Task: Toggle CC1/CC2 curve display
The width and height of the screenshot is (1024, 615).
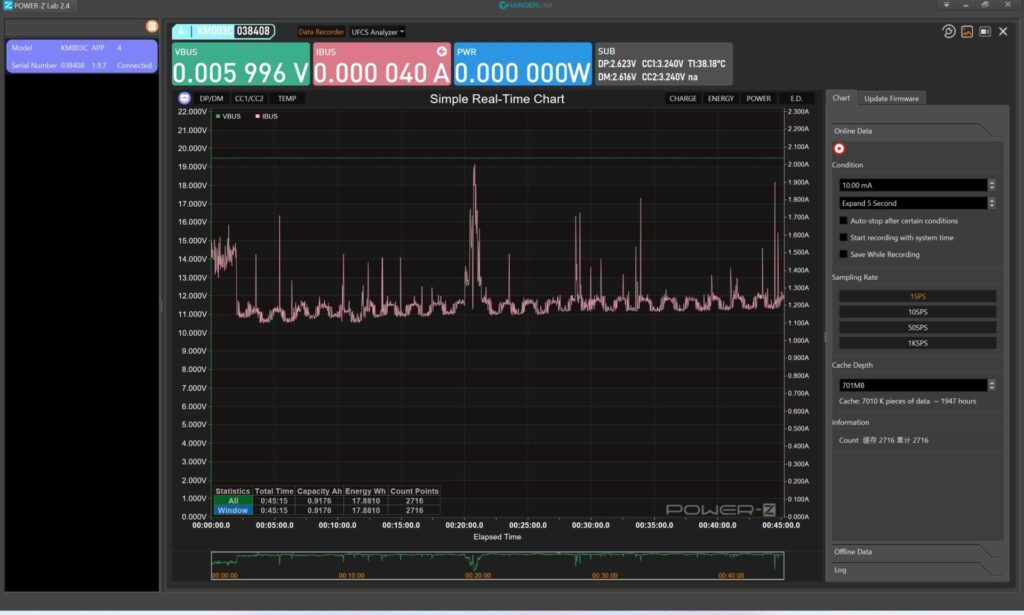Action: click(249, 99)
